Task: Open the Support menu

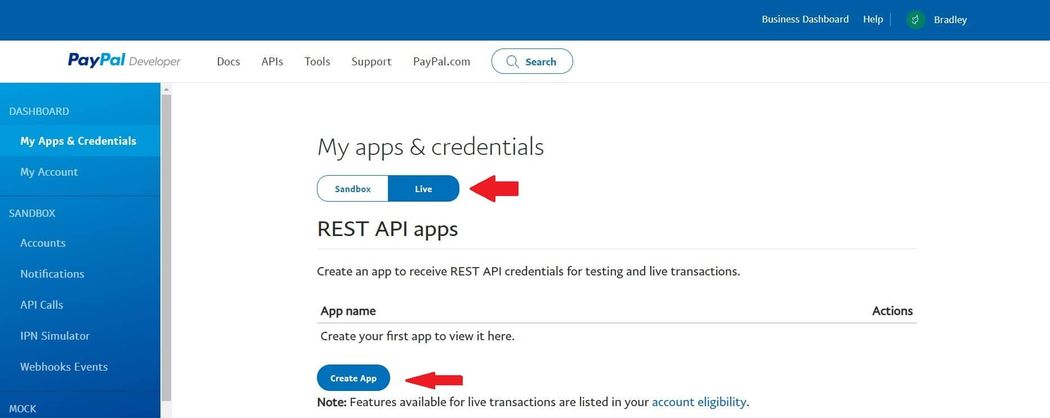Action: click(371, 62)
